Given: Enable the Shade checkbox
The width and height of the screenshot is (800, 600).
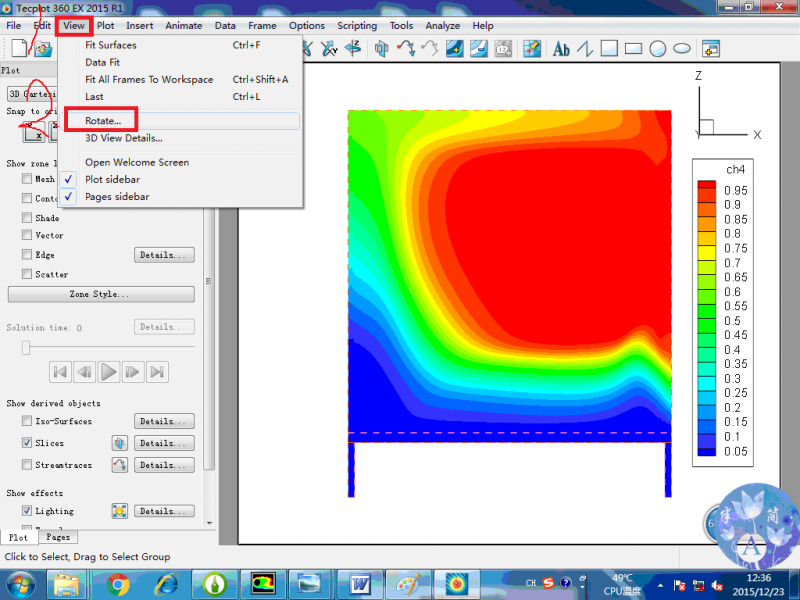Looking at the screenshot, I should click(27, 217).
